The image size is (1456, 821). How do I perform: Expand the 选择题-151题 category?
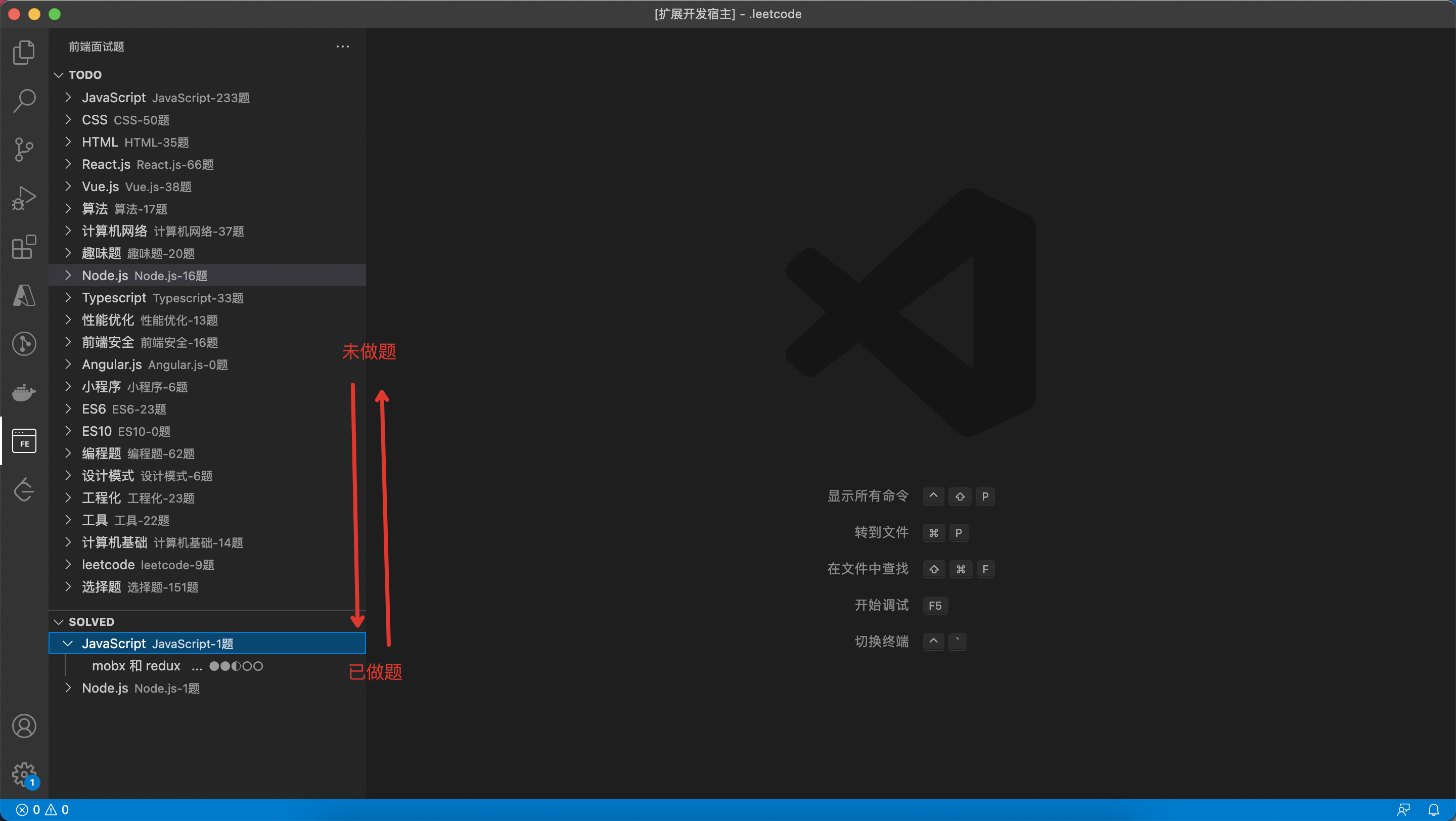[x=140, y=587]
